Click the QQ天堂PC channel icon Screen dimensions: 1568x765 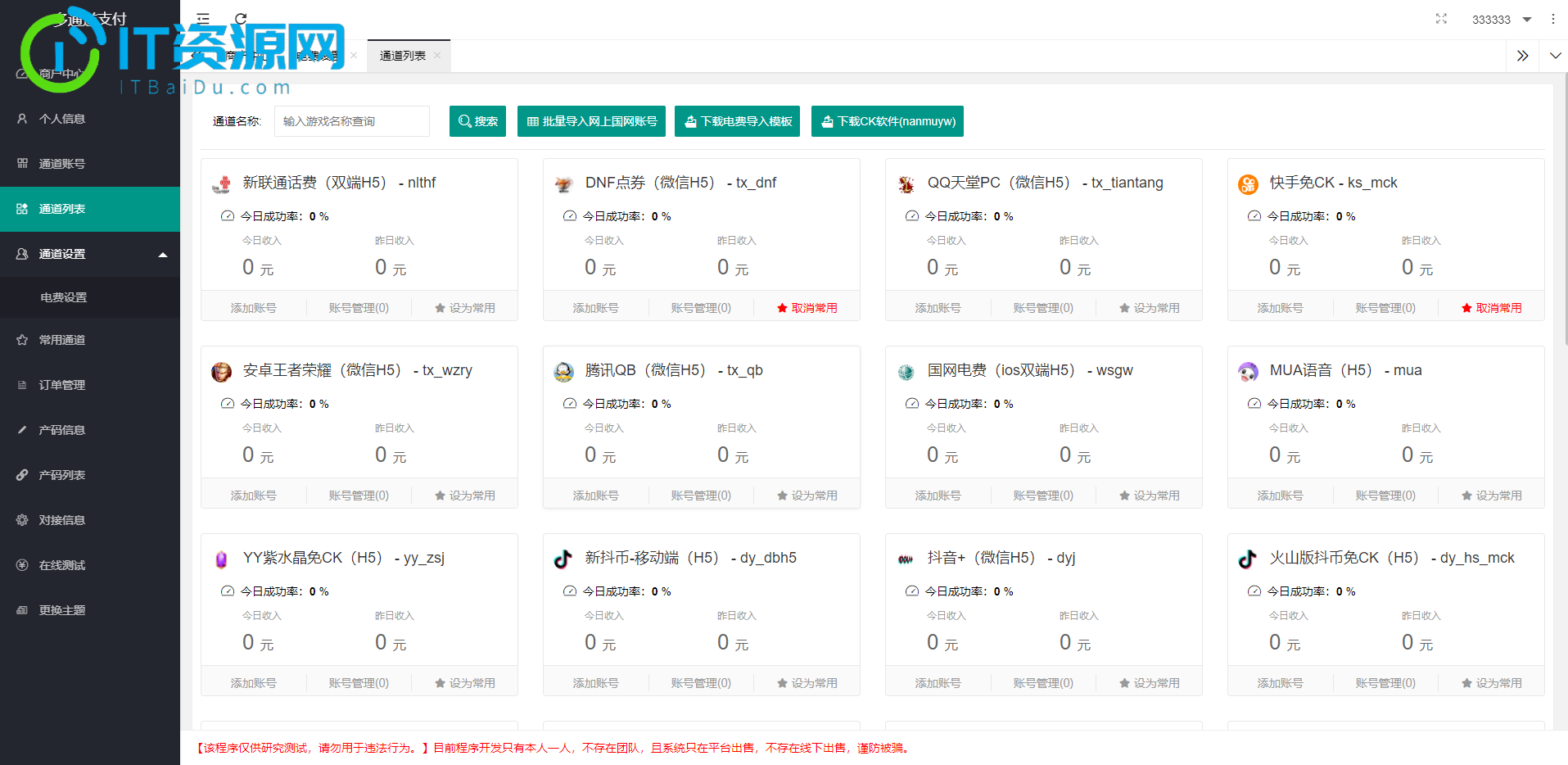point(906,184)
